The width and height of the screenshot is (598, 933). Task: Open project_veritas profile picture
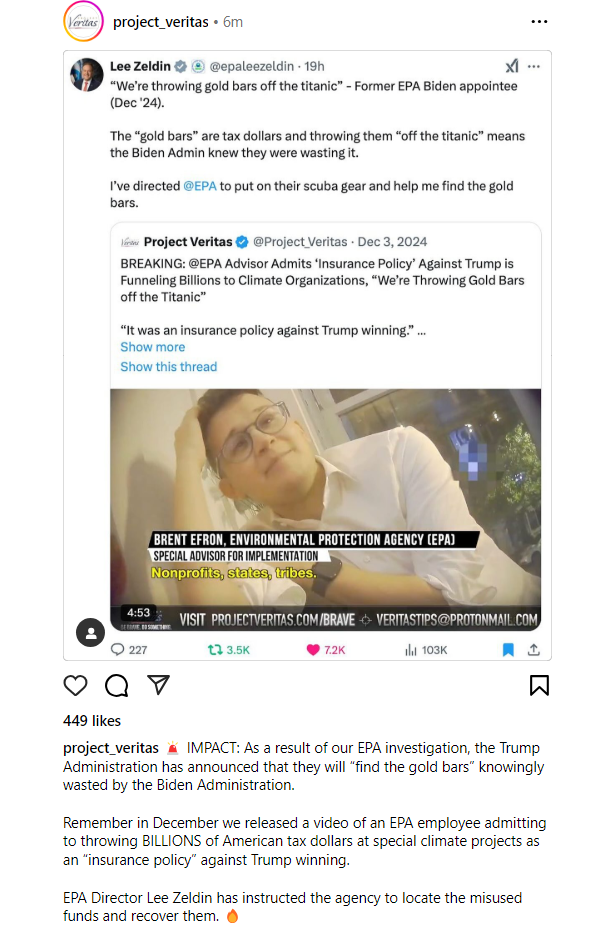point(83,21)
